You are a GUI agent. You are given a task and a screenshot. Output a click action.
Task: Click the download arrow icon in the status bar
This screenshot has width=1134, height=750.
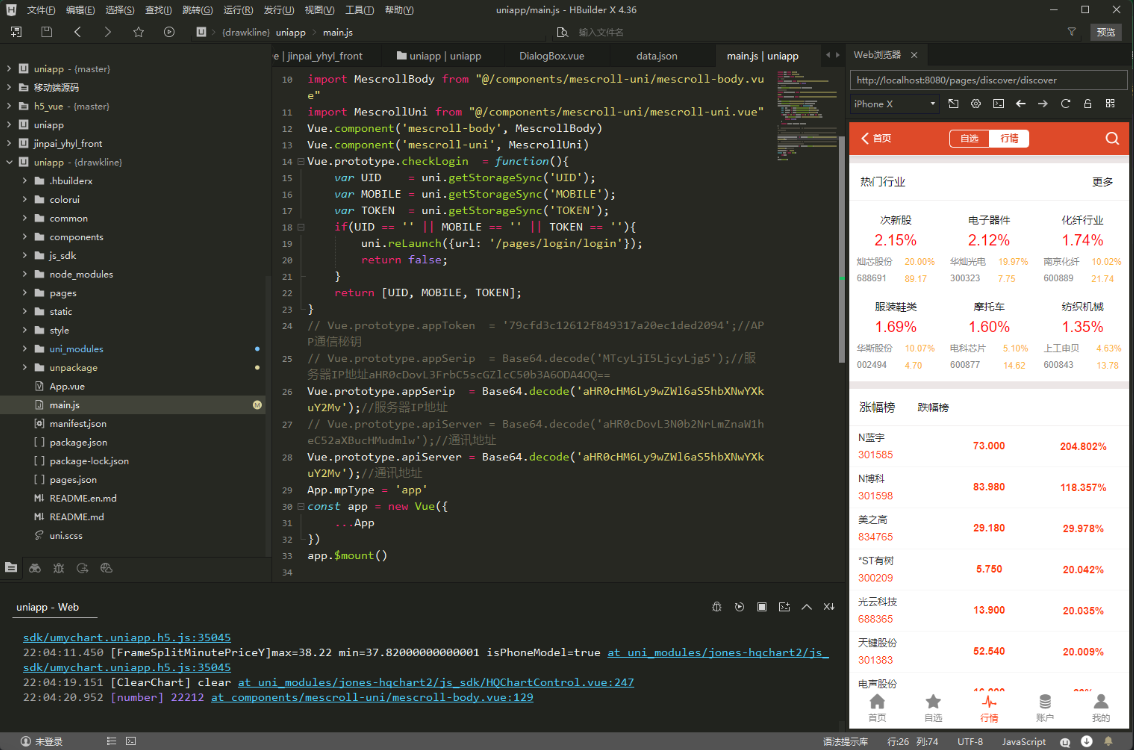point(1086,741)
